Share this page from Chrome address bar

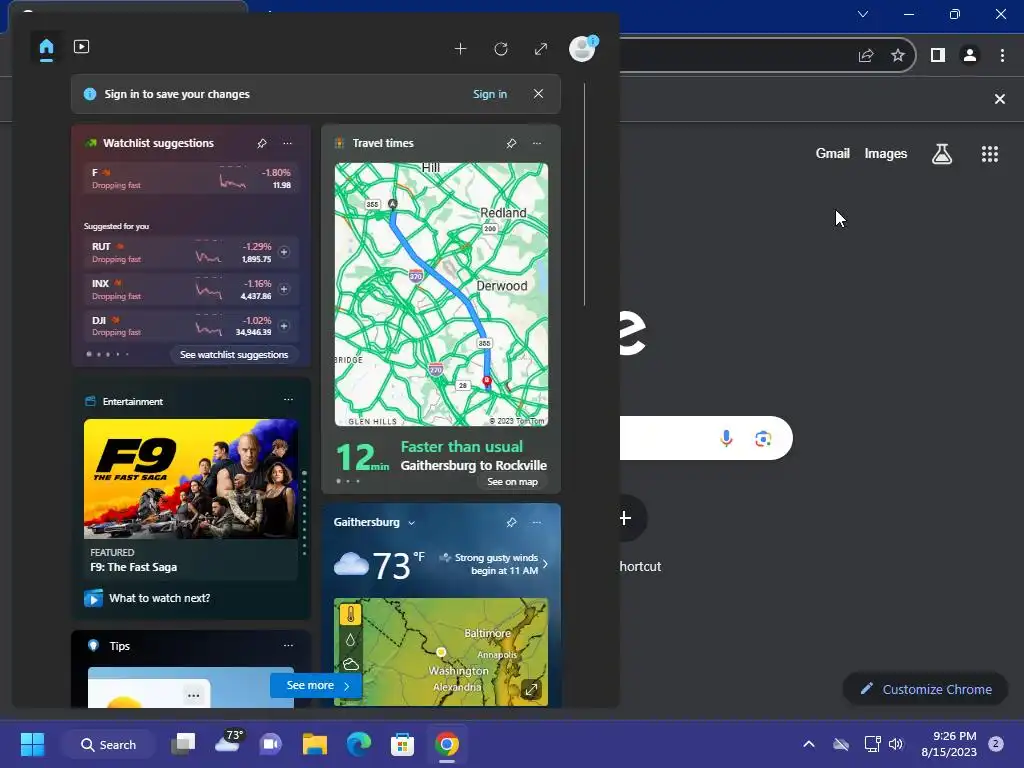pos(866,56)
